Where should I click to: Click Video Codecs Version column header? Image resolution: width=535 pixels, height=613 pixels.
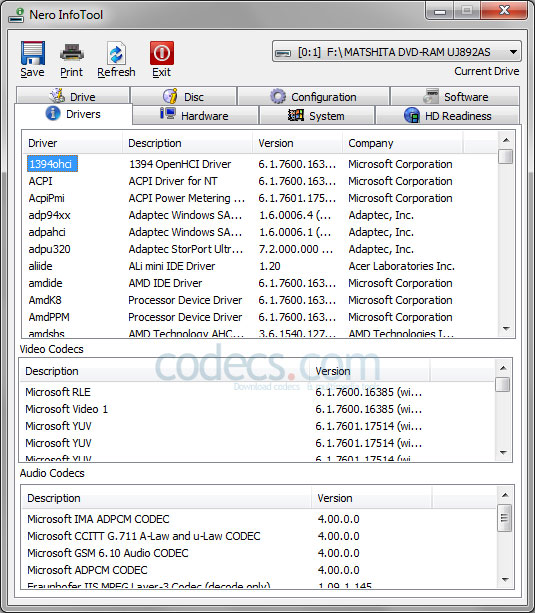point(370,371)
